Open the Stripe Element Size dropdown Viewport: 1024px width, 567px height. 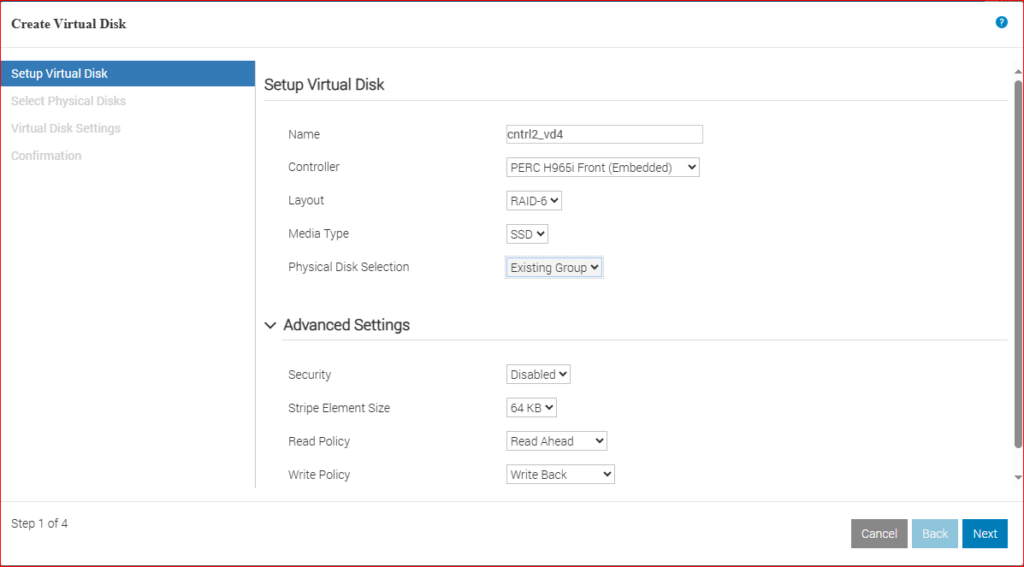(531, 408)
